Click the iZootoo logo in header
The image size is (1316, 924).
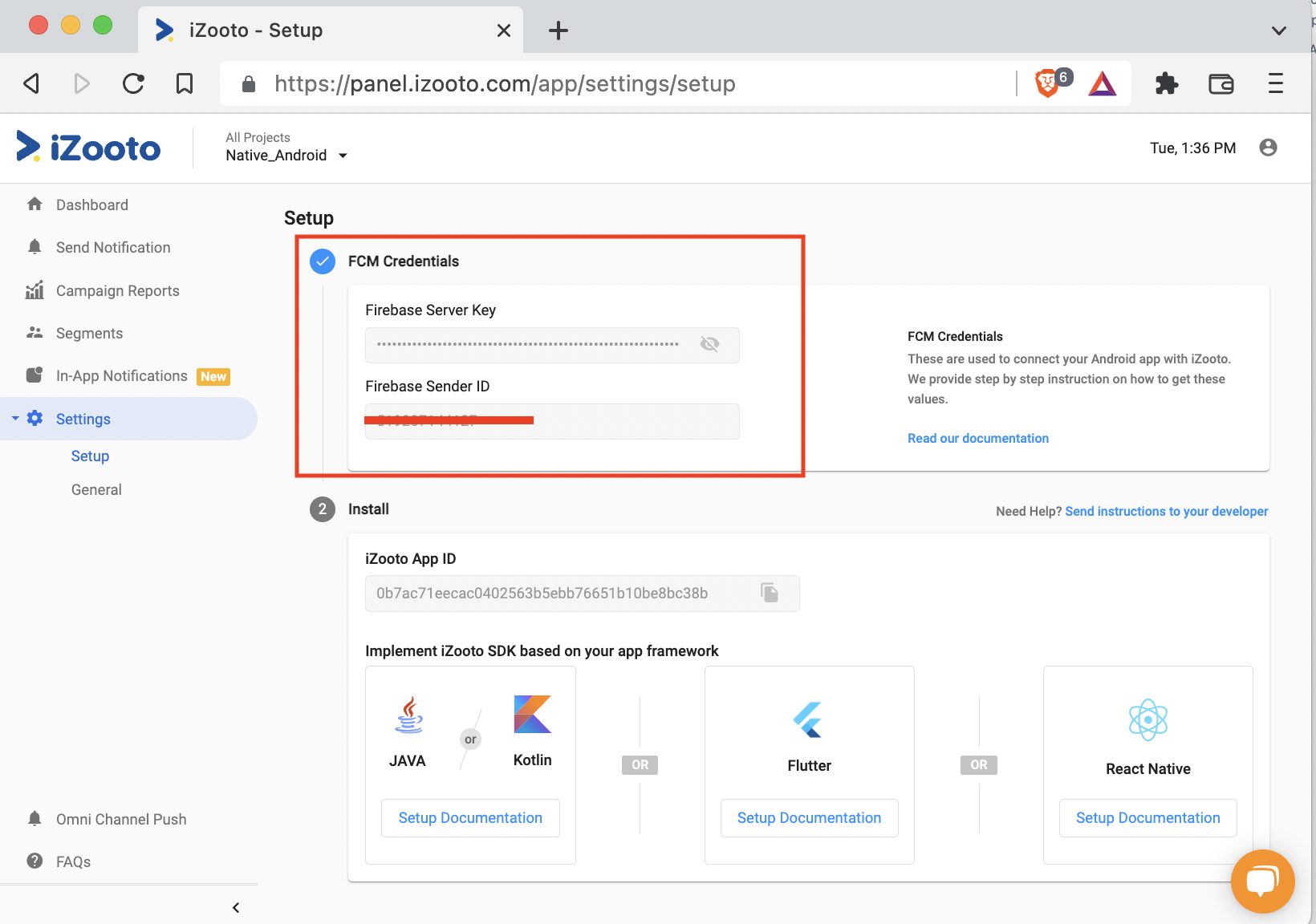88,148
